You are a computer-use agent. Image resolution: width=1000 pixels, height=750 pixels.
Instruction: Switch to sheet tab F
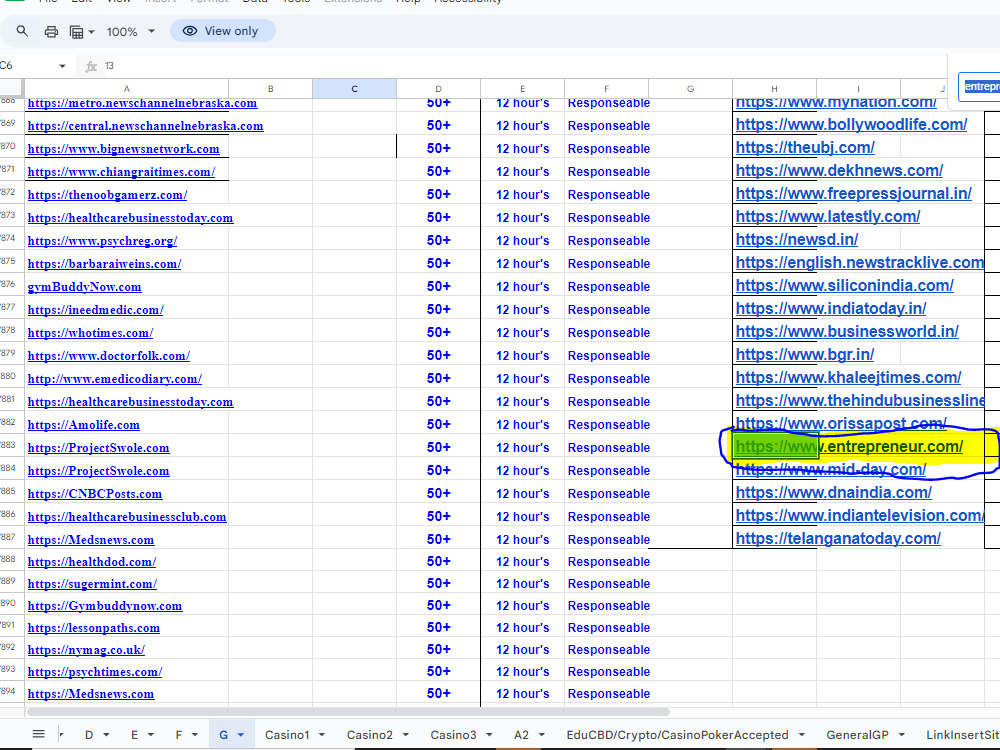click(x=179, y=735)
